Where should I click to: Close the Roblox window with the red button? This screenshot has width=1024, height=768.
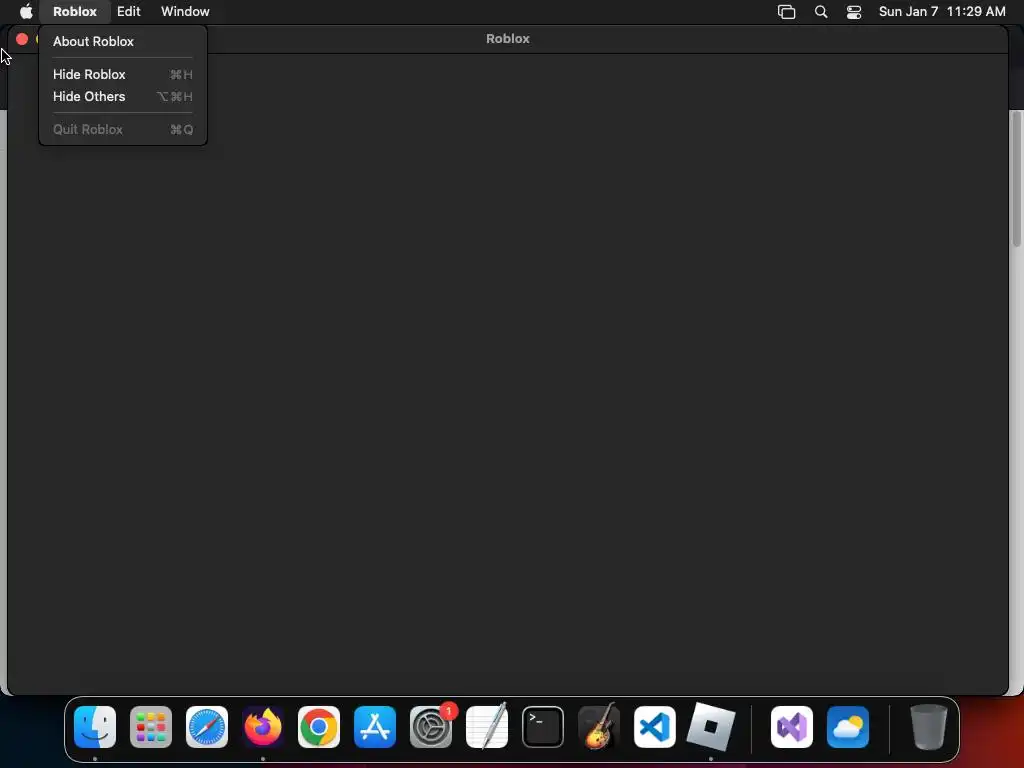click(22, 39)
